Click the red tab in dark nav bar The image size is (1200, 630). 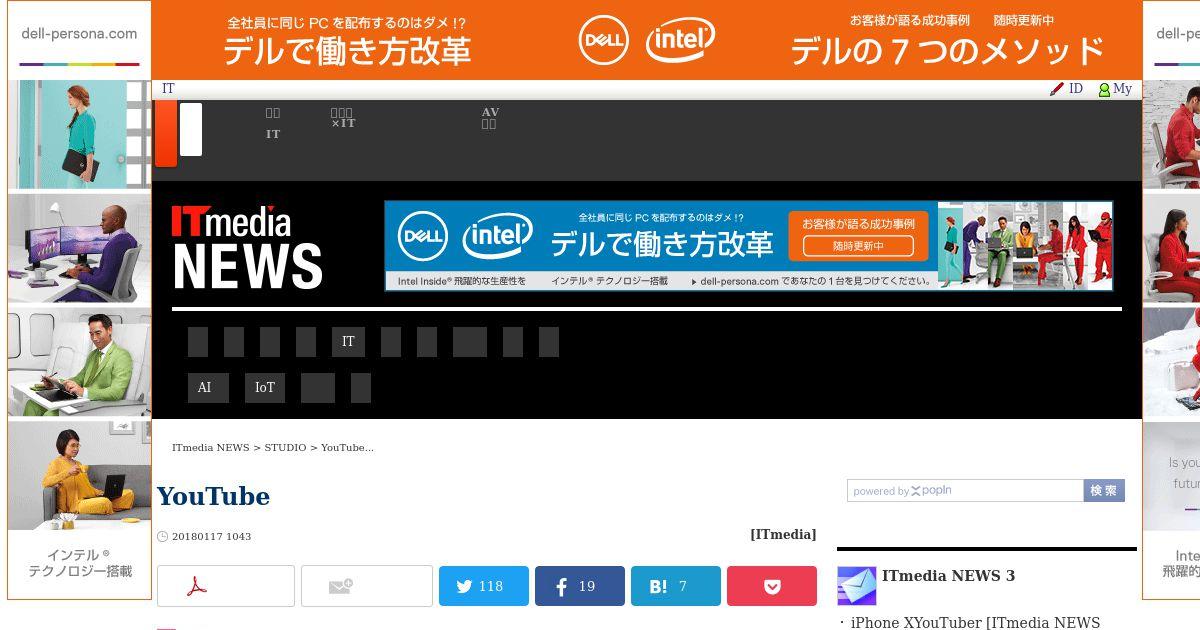[x=165, y=133]
